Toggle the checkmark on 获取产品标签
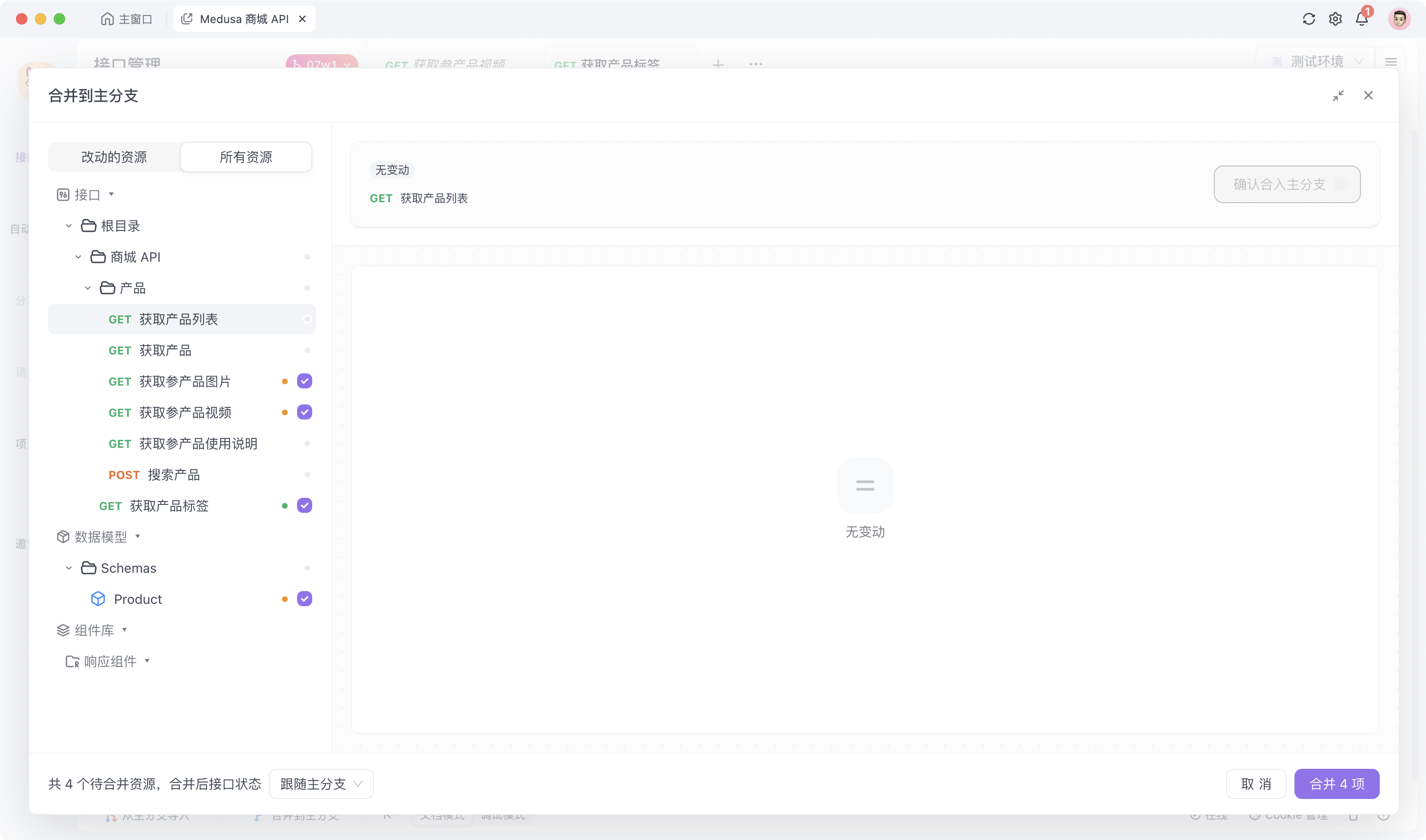 click(305, 505)
